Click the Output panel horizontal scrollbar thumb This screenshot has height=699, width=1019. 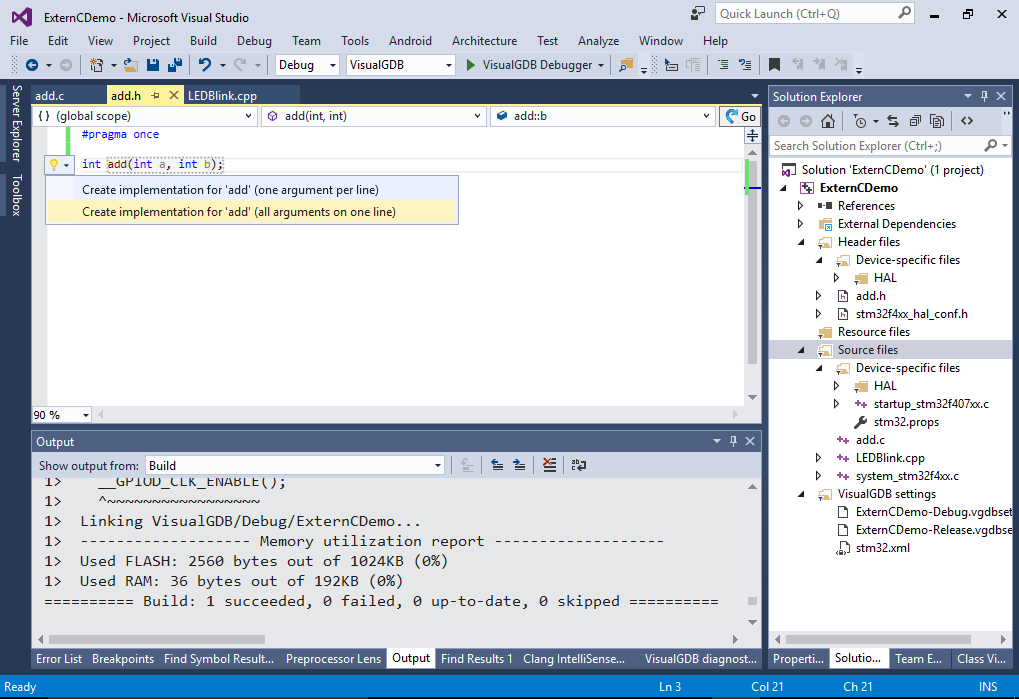tap(157, 639)
